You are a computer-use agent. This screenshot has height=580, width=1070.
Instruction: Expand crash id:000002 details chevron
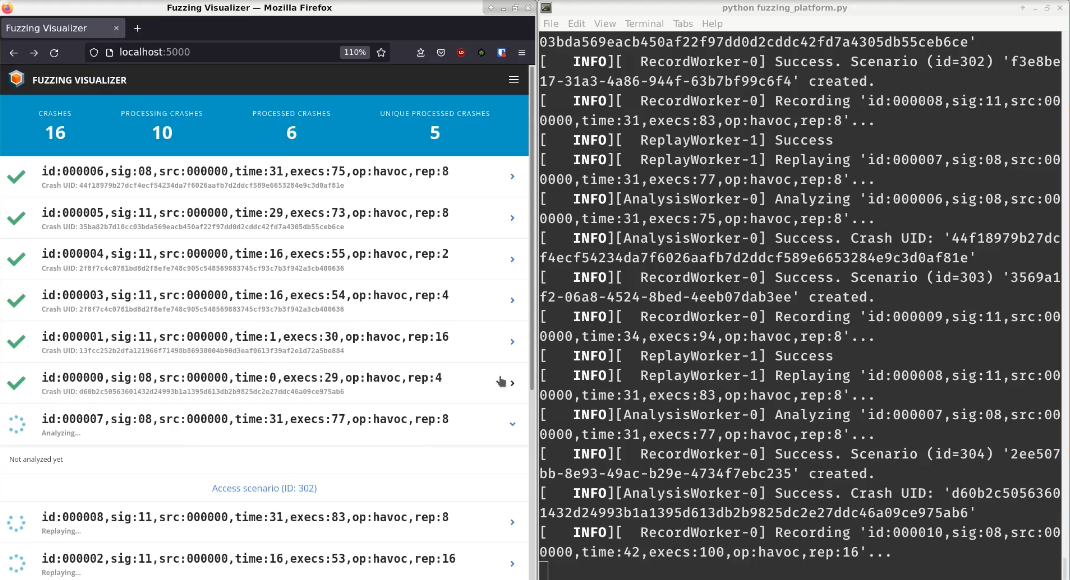tap(512, 564)
